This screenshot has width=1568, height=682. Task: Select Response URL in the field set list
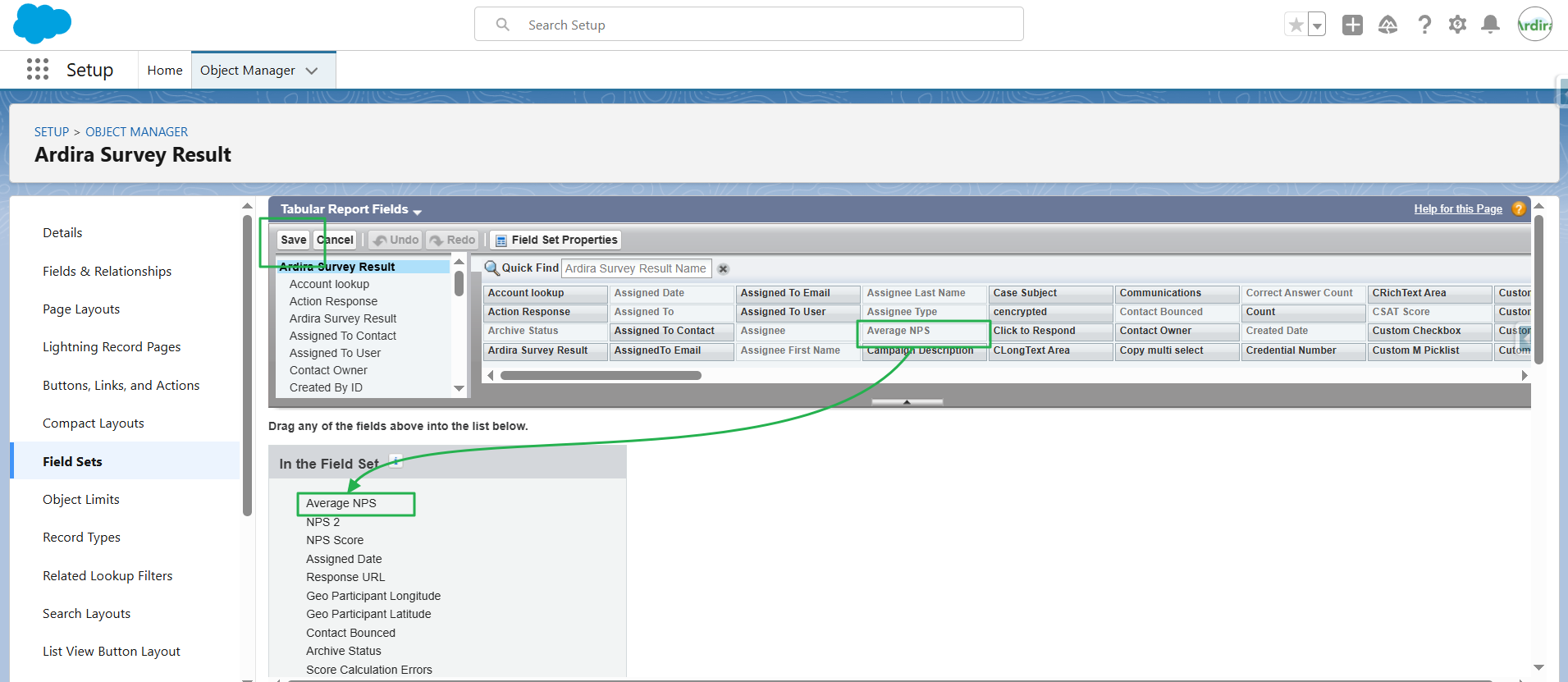coord(345,577)
